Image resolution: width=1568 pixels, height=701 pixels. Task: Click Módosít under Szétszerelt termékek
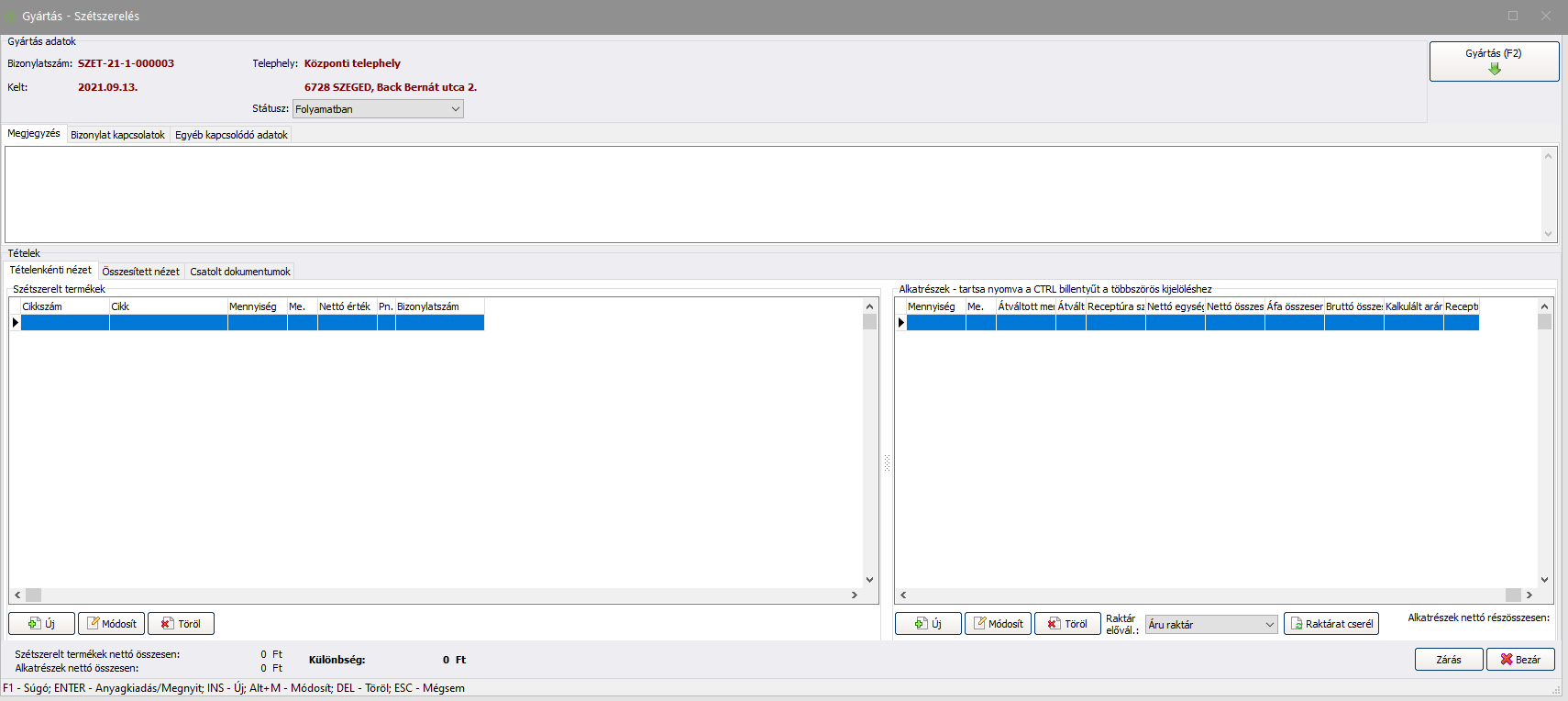click(x=111, y=624)
